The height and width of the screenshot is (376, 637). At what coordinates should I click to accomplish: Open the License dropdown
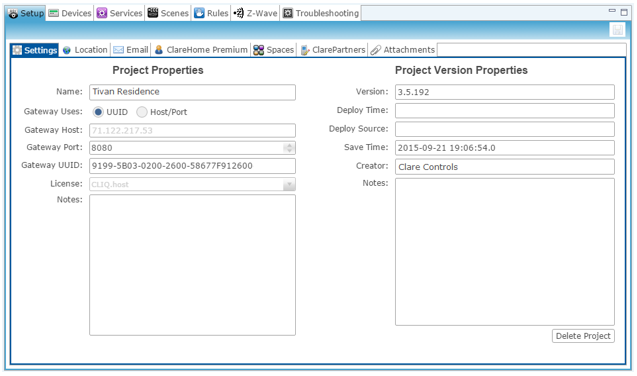[289, 184]
